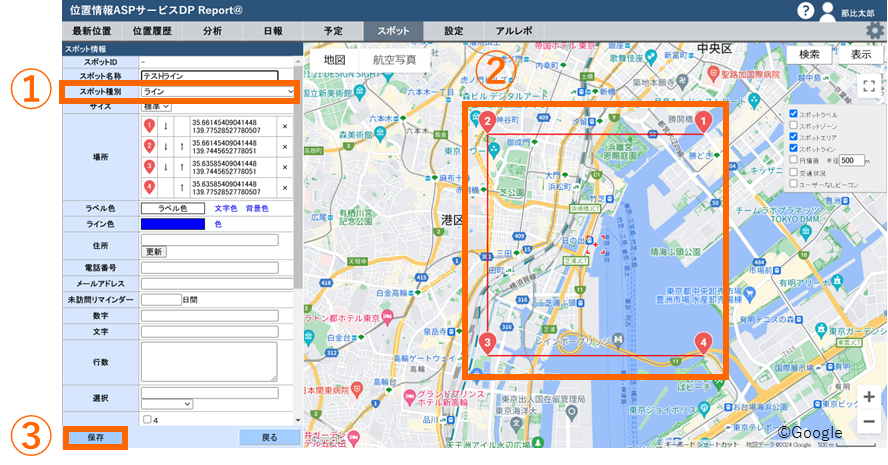Click the ラベル色 label color preview box
The height and width of the screenshot is (465, 888).
(173, 208)
